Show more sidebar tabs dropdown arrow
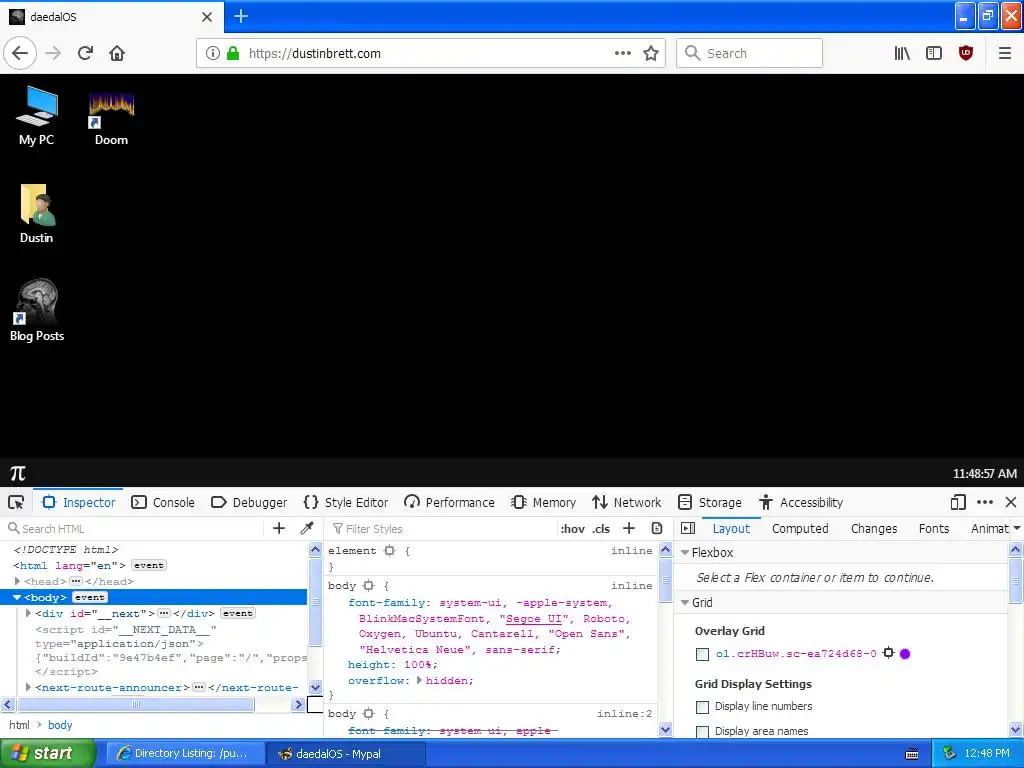 pyautogui.click(x=1017, y=528)
